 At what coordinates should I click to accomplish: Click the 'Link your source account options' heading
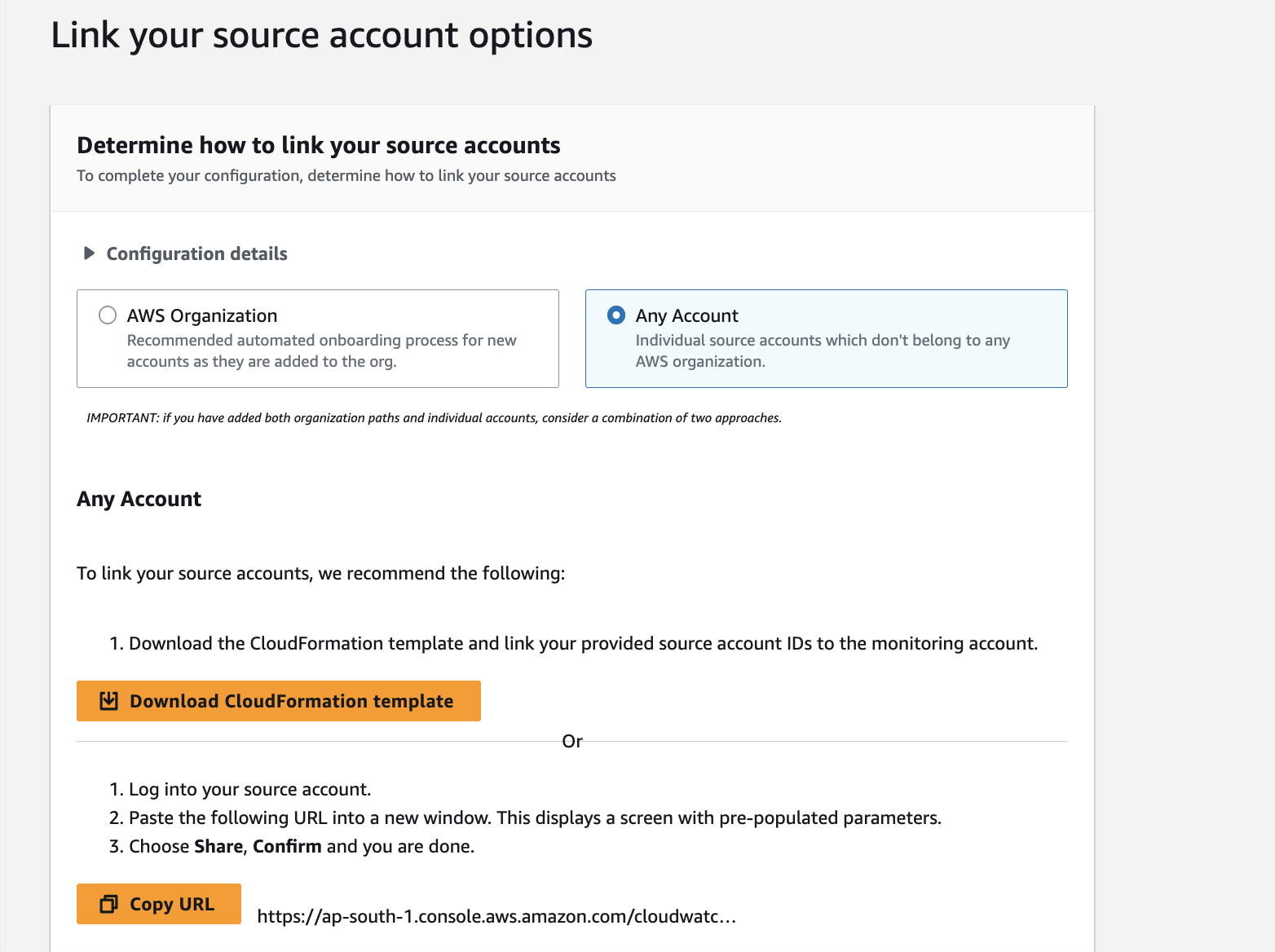[x=322, y=36]
